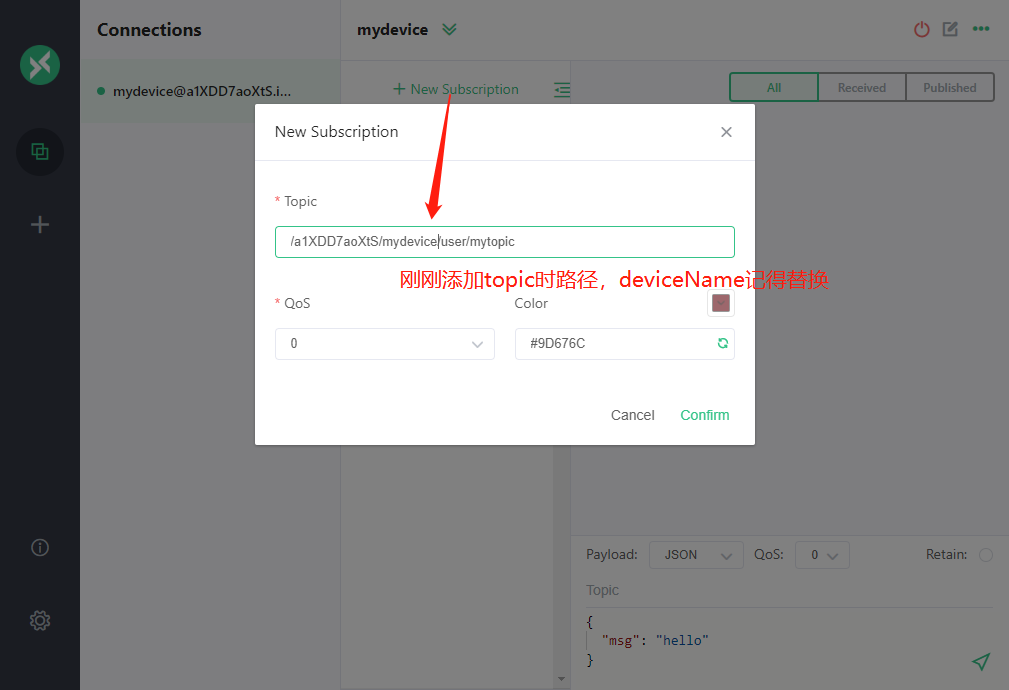Click the publish Topic input field
1009x690 pixels.
click(789, 590)
